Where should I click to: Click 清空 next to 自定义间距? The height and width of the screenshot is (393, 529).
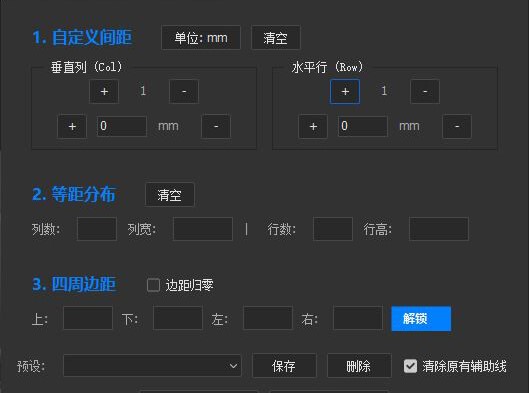point(276,37)
